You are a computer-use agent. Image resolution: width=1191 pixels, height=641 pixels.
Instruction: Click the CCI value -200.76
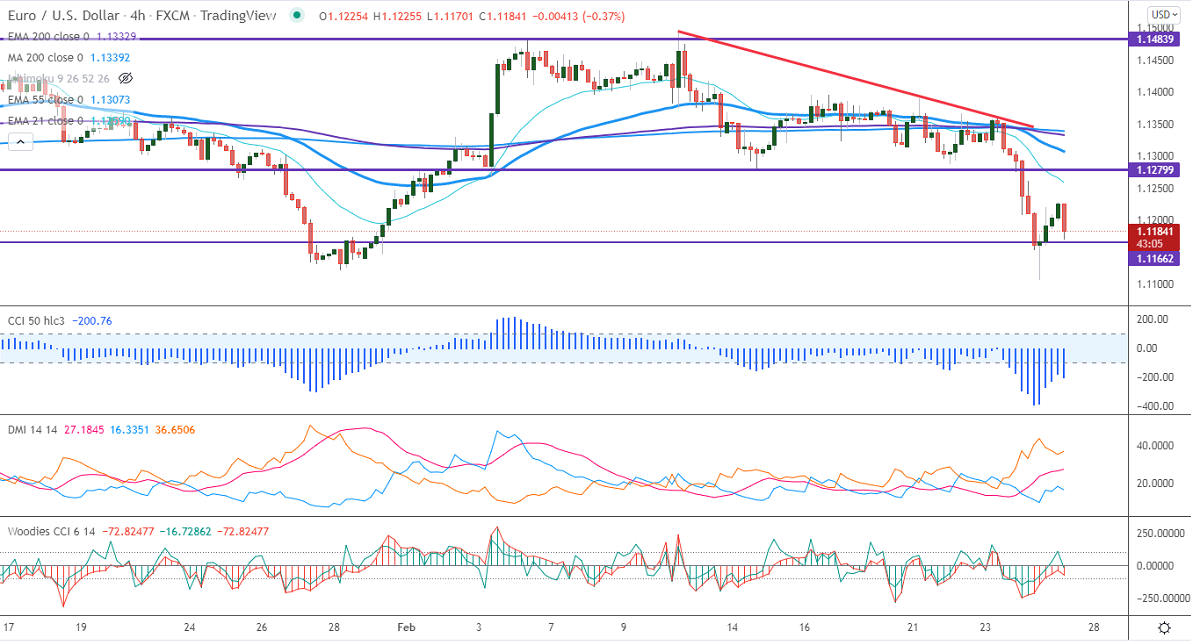(x=92, y=321)
